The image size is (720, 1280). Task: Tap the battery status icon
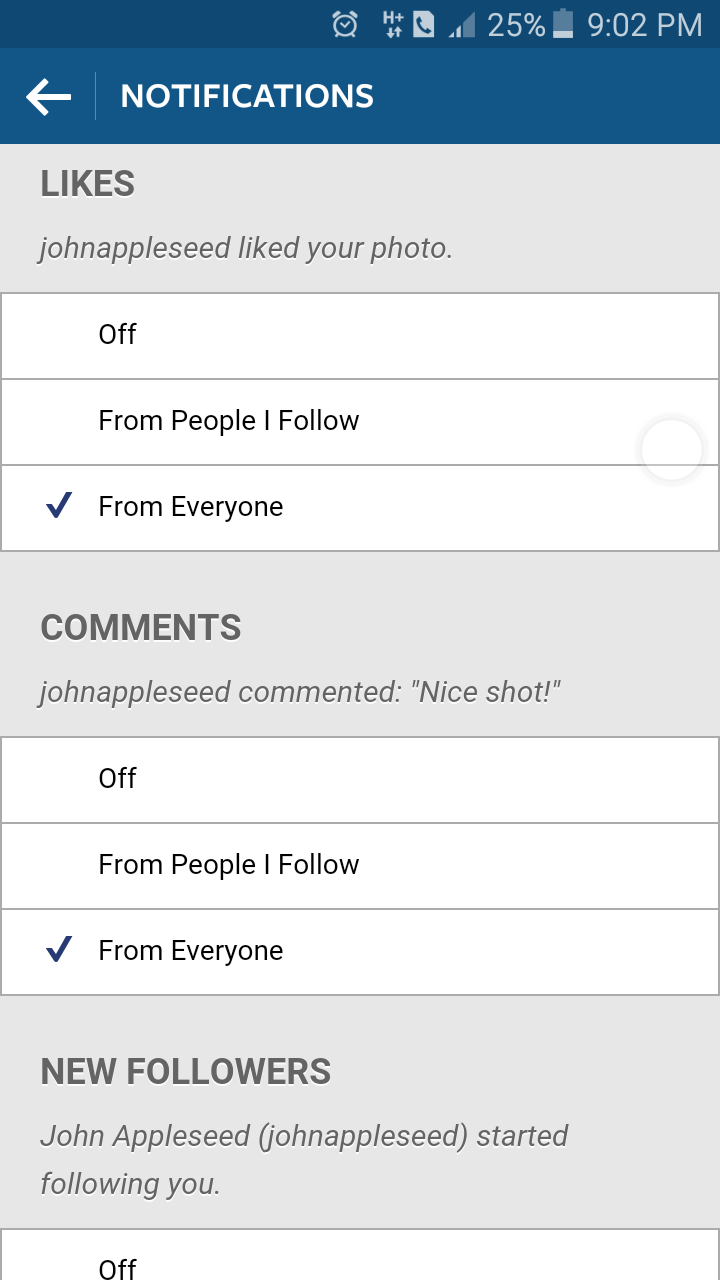[x=563, y=24]
